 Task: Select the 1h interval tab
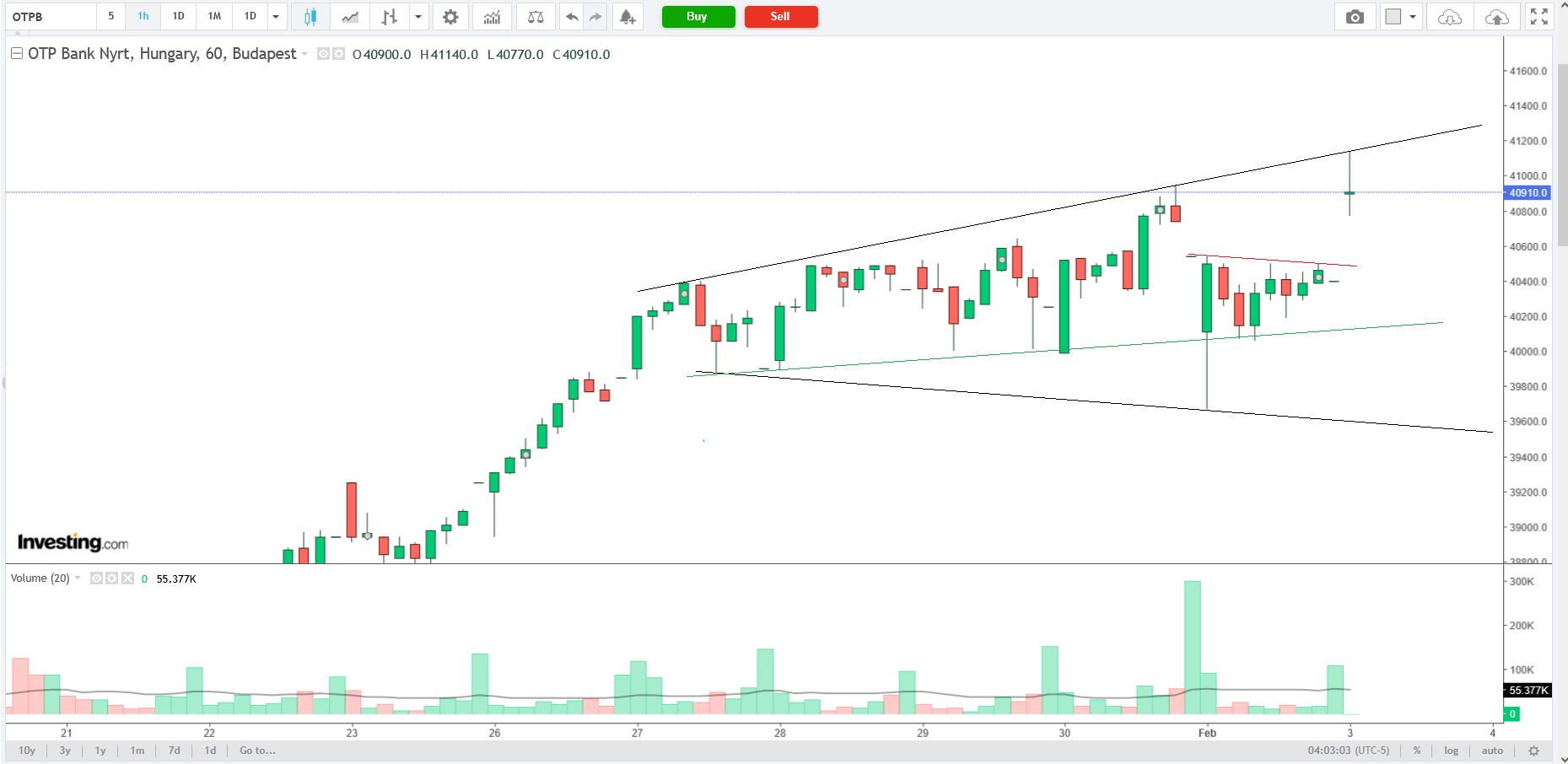point(143,17)
